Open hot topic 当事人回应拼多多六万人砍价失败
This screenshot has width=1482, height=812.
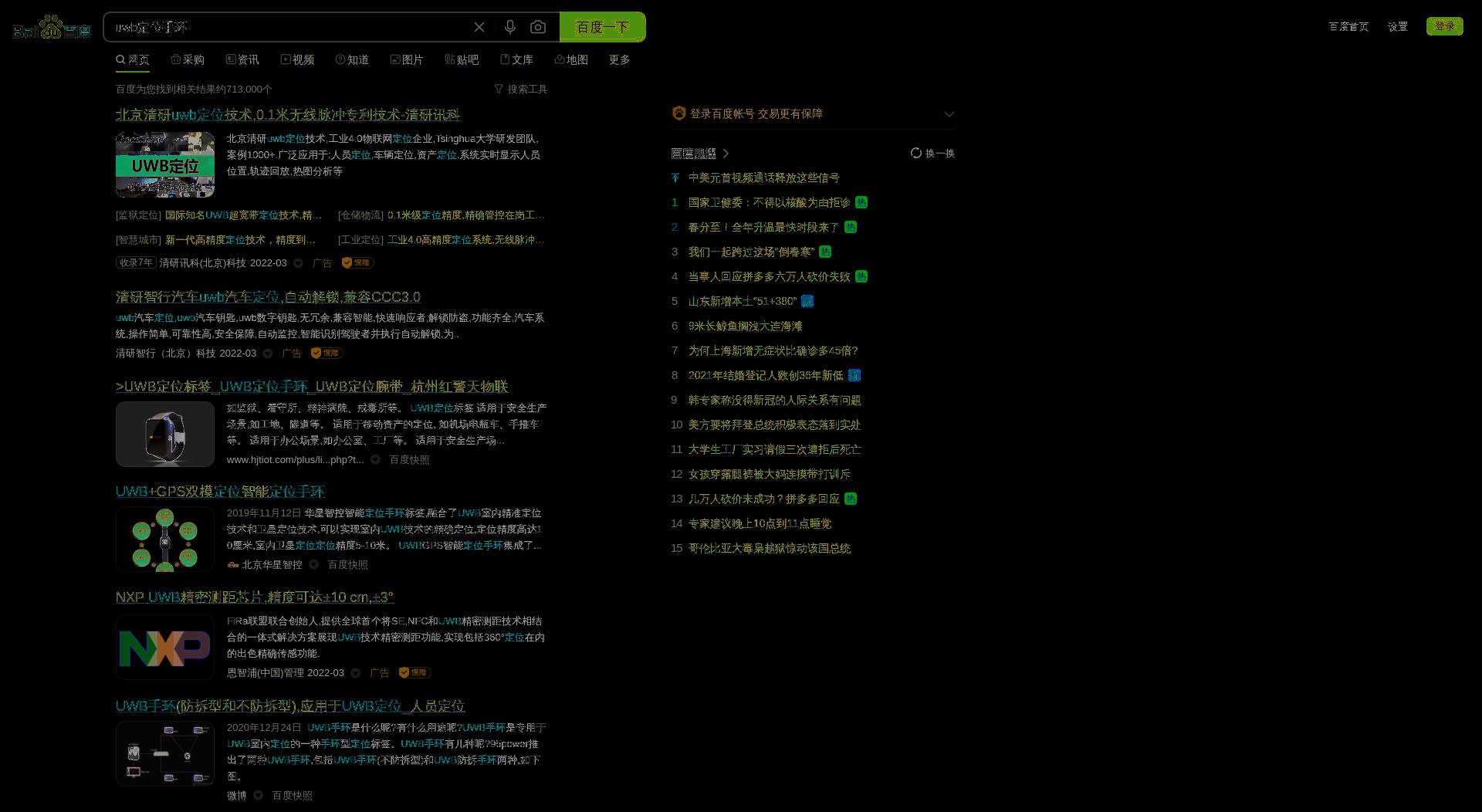pos(770,277)
